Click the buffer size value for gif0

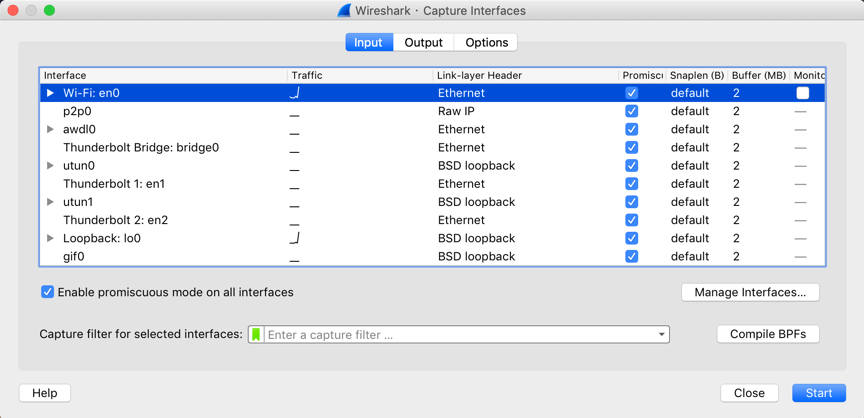736,257
